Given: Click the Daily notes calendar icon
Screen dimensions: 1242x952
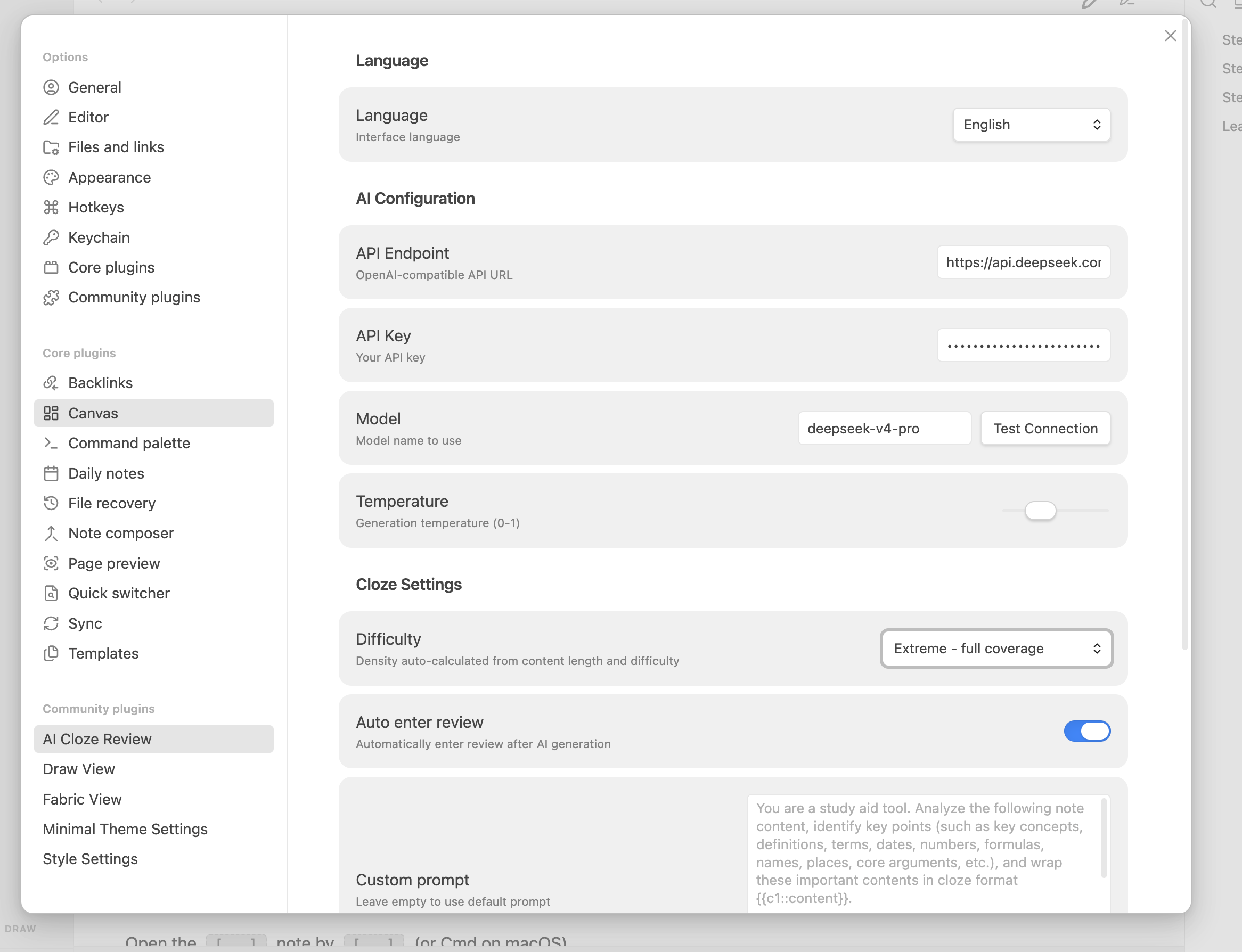Looking at the screenshot, I should 51,473.
